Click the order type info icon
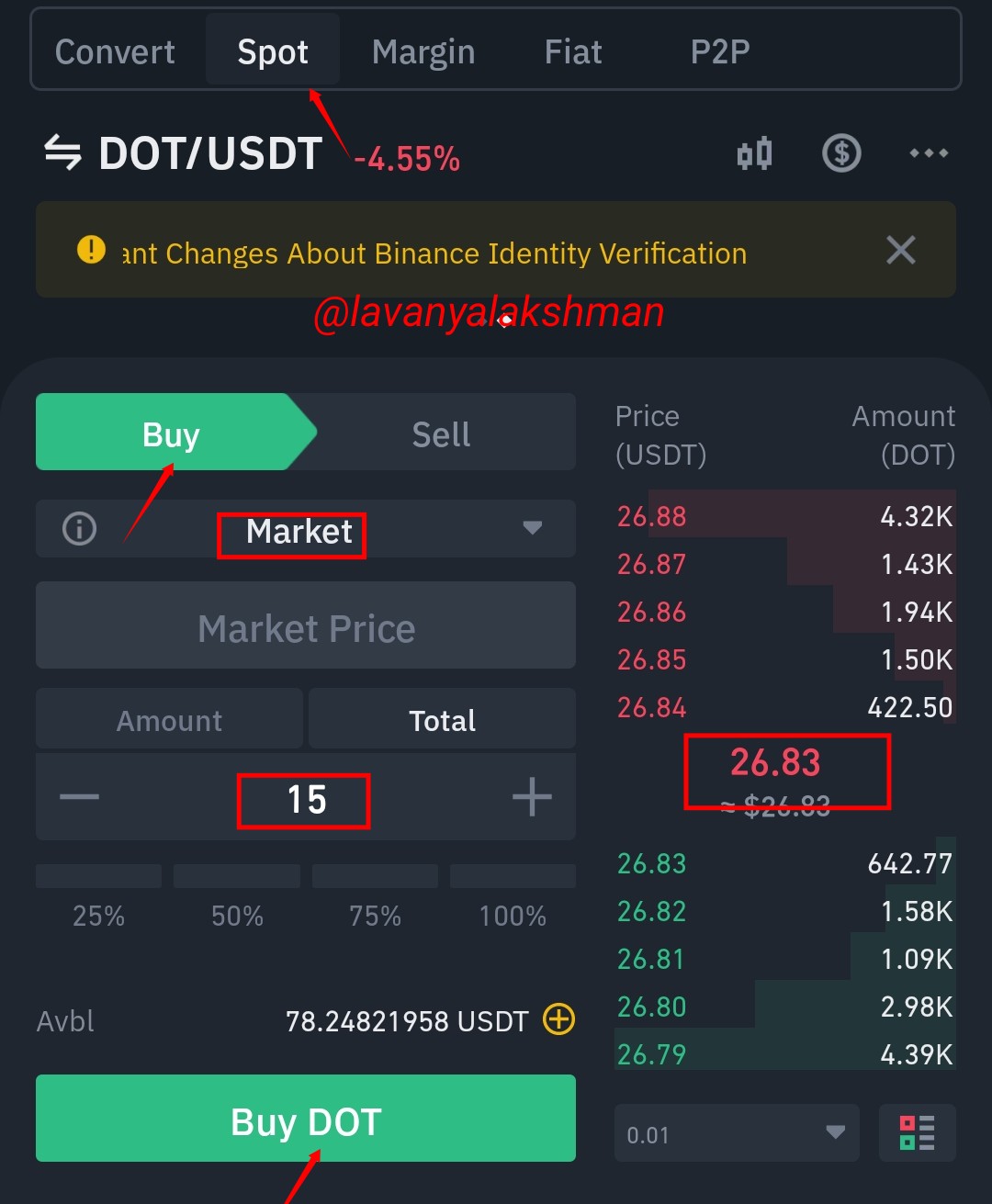Image resolution: width=992 pixels, height=1204 pixels. pyautogui.click(x=79, y=528)
